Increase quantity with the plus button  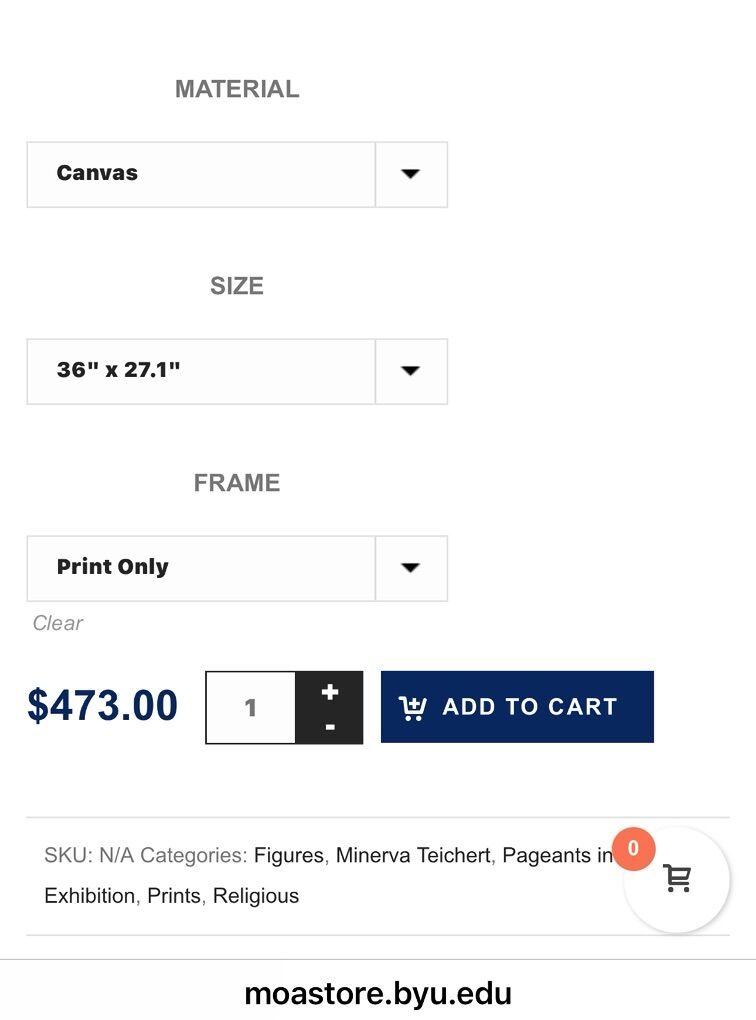point(330,692)
